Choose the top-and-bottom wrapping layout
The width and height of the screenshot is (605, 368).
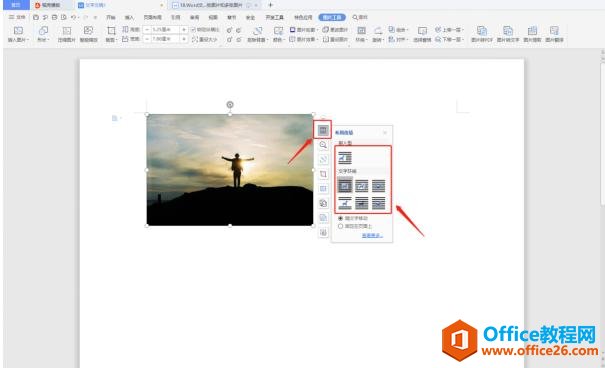345,203
